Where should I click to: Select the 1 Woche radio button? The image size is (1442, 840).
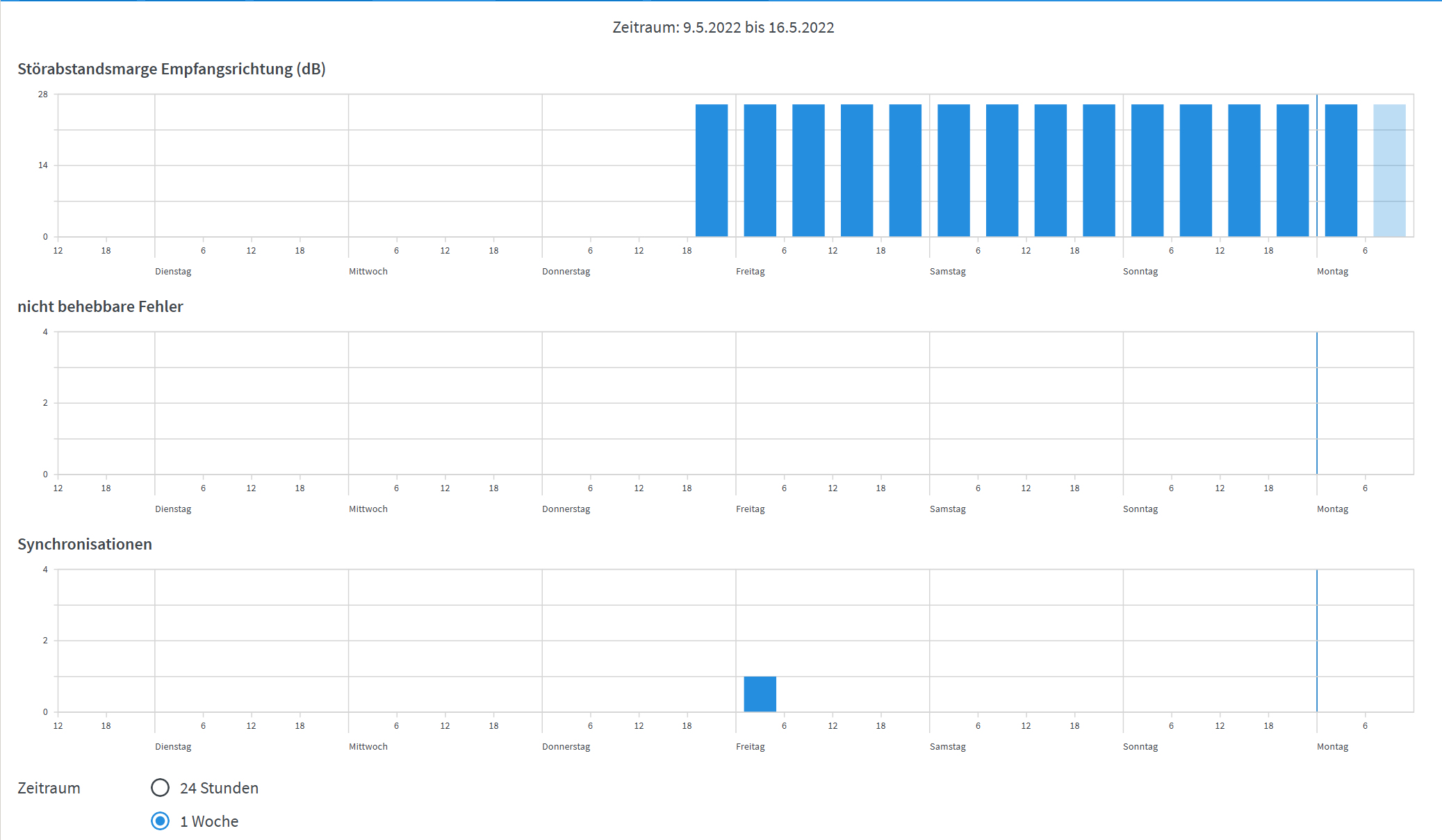coord(160,821)
